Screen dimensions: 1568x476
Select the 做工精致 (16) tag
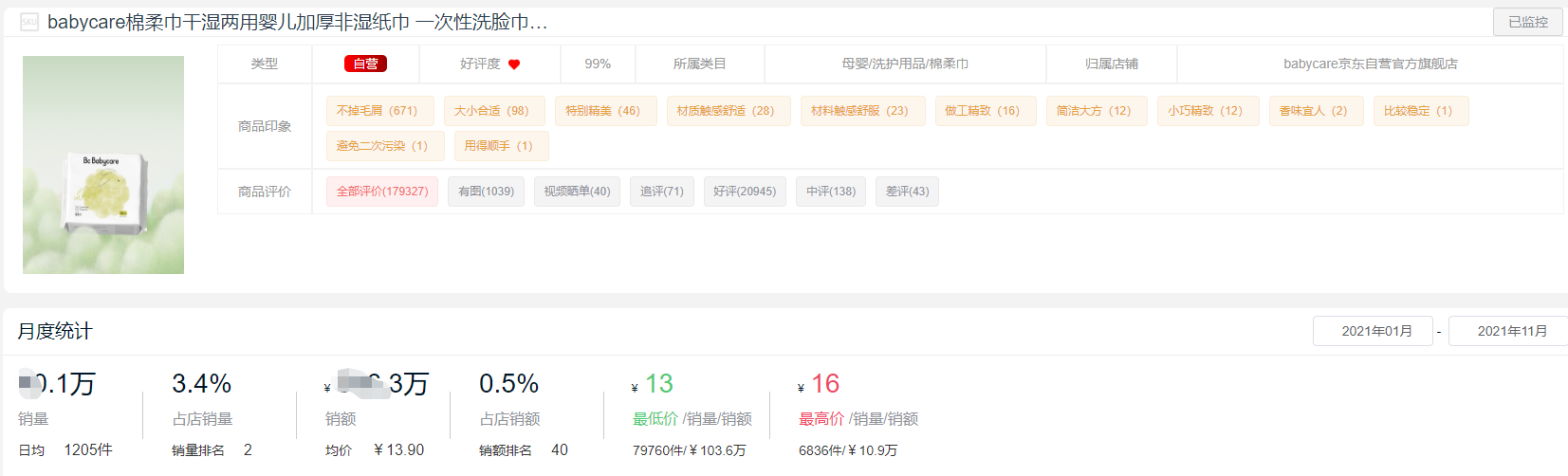986,111
